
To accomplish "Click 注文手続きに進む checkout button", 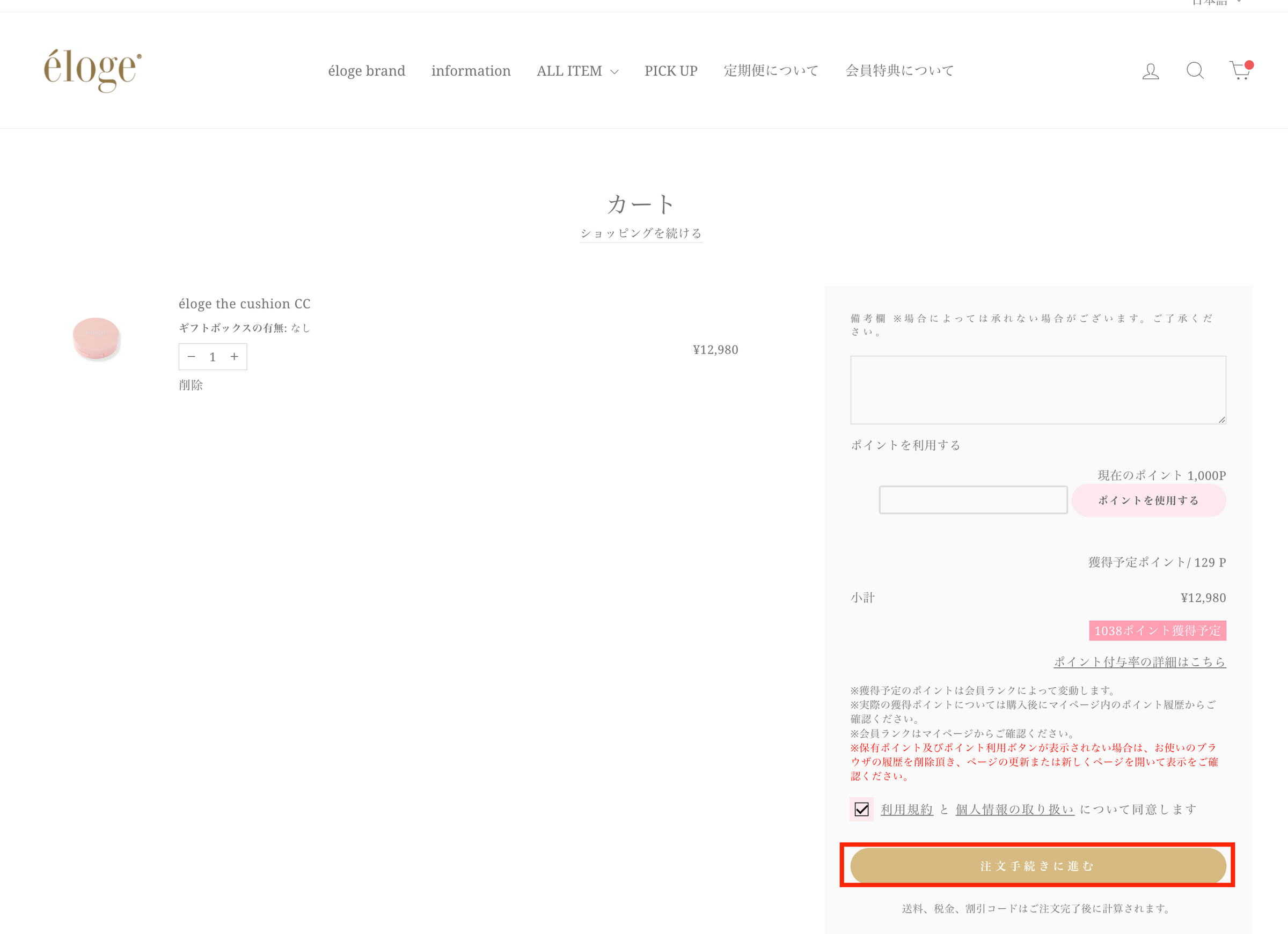I will click(1037, 865).
